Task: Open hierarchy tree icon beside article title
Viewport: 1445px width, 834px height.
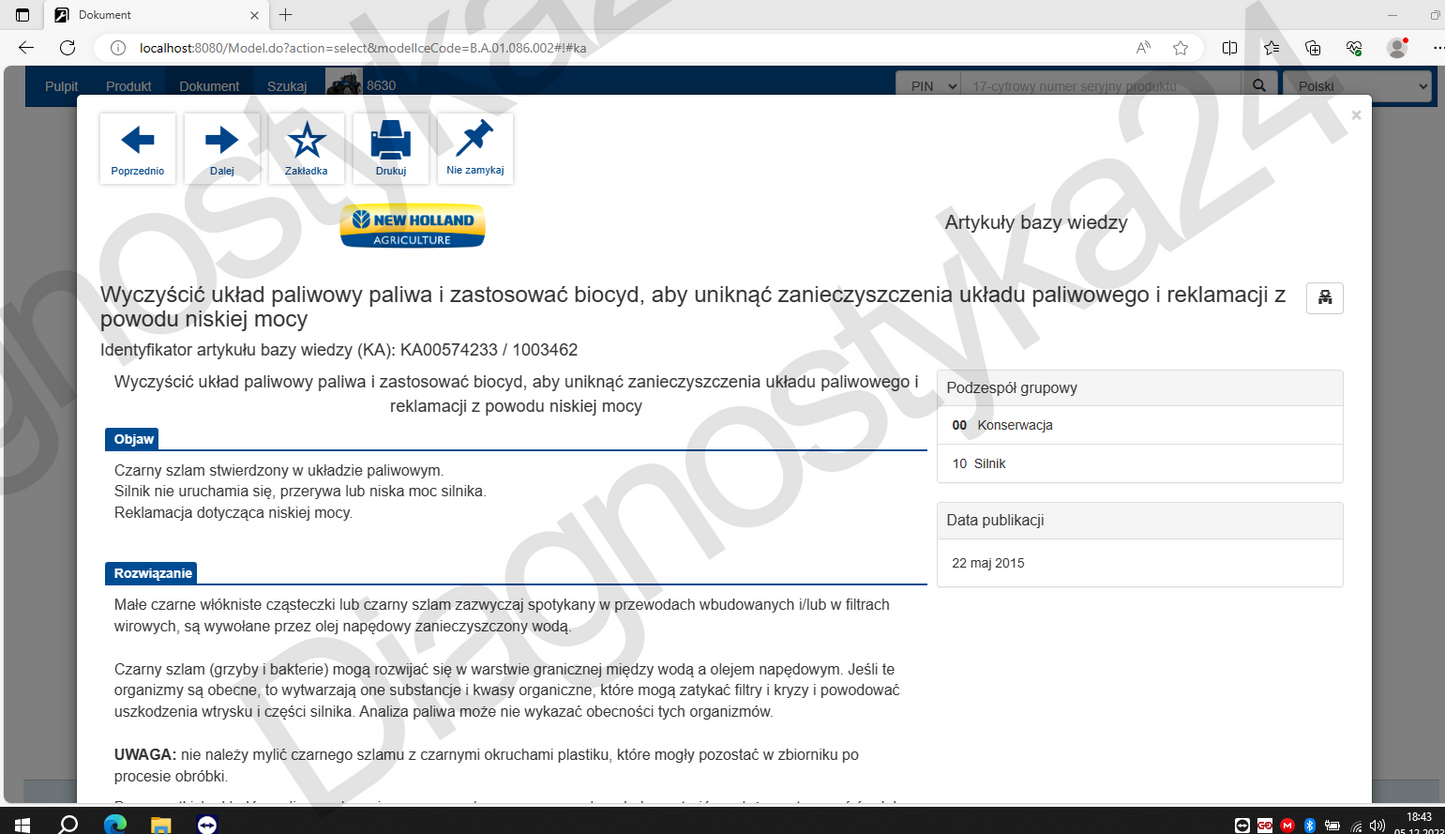Action: pos(1325,298)
